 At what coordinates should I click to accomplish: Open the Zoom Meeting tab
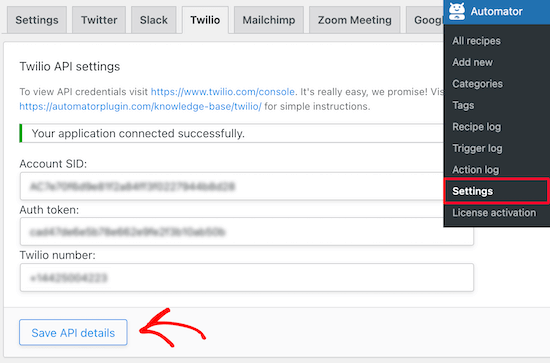pyautogui.click(x=355, y=20)
